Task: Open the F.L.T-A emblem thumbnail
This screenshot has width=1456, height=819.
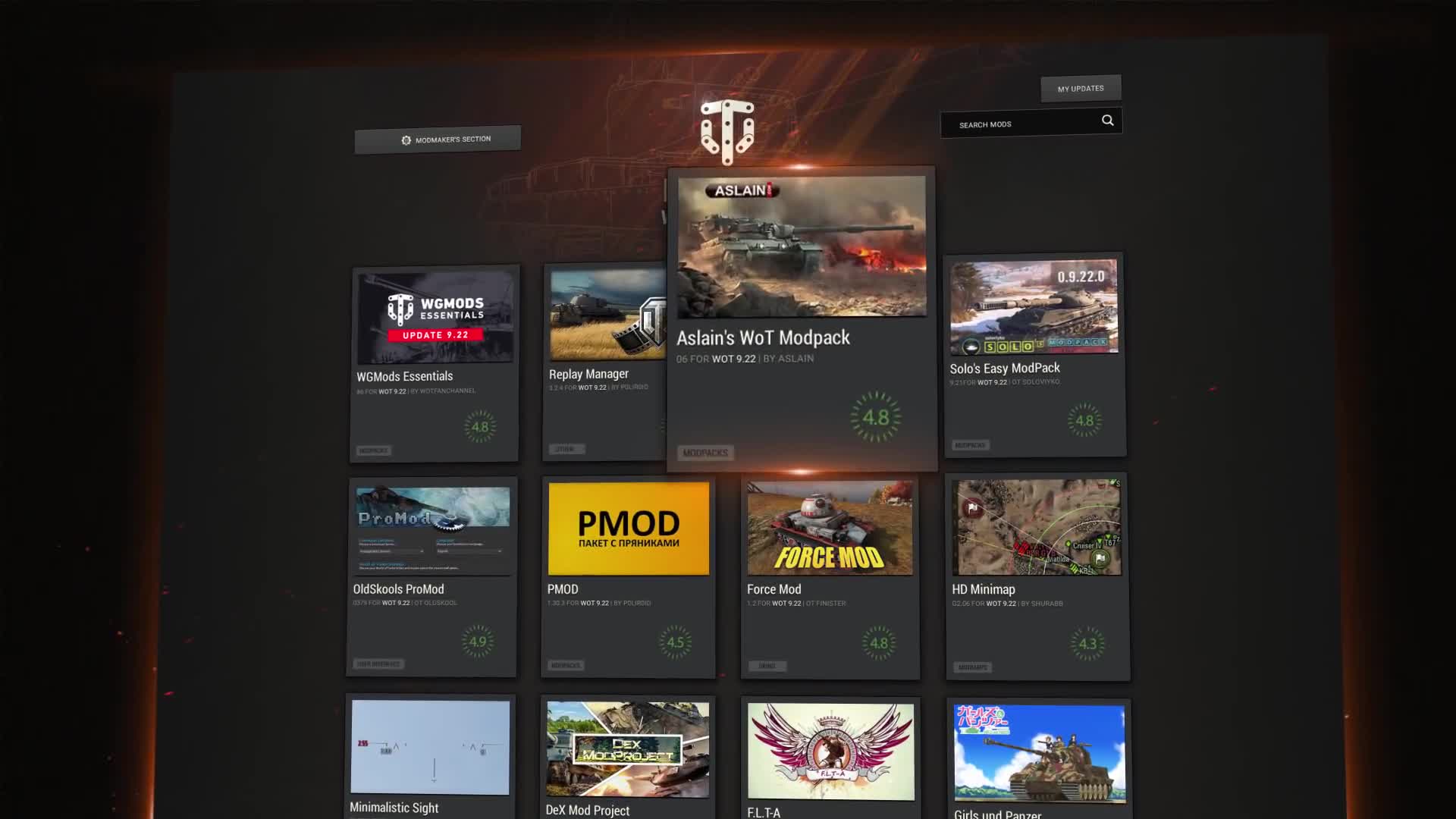Action: pyautogui.click(x=831, y=752)
